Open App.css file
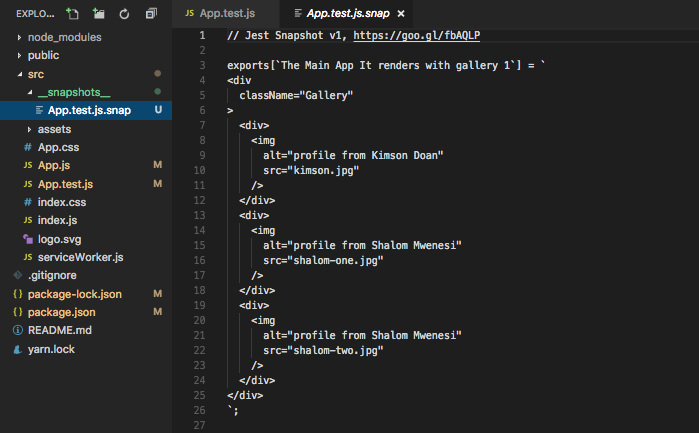The width and height of the screenshot is (699, 433). (58, 147)
